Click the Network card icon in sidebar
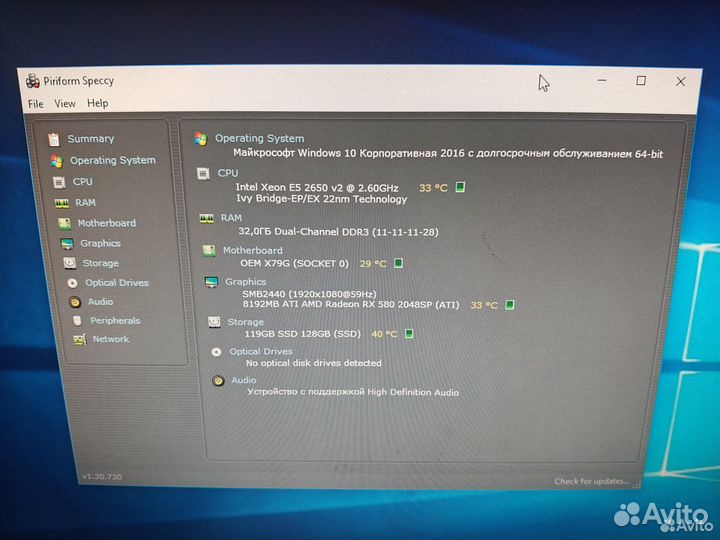The width and height of the screenshot is (720, 540). [79, 340]
